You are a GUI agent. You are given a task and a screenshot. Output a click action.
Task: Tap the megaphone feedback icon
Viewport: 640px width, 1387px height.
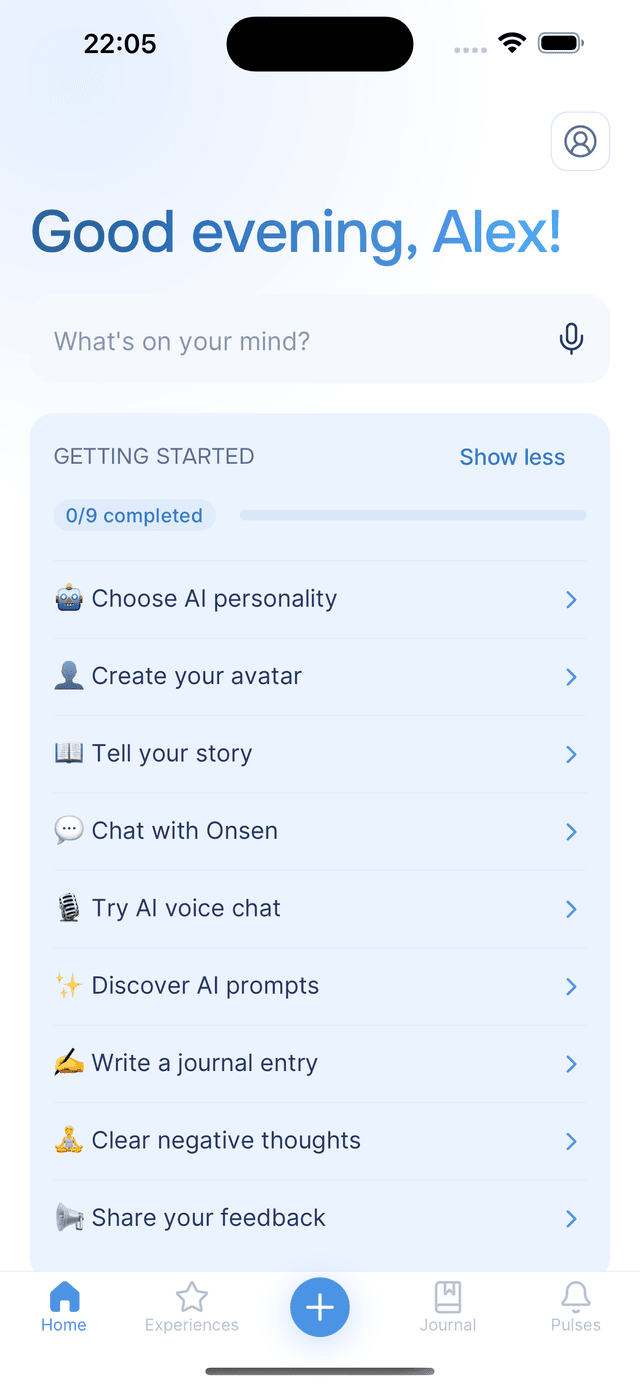pos(68,1217)
